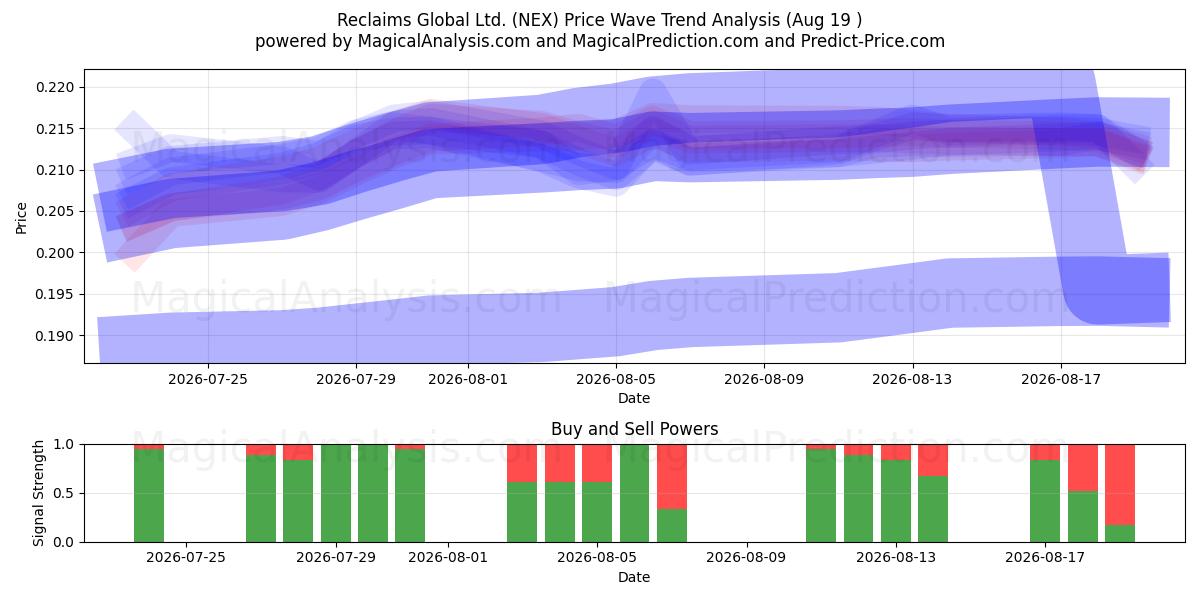This screenshot has height=600, width=1200.
Task: Click the 0.200 price tick label
Action: click(57, 253)
